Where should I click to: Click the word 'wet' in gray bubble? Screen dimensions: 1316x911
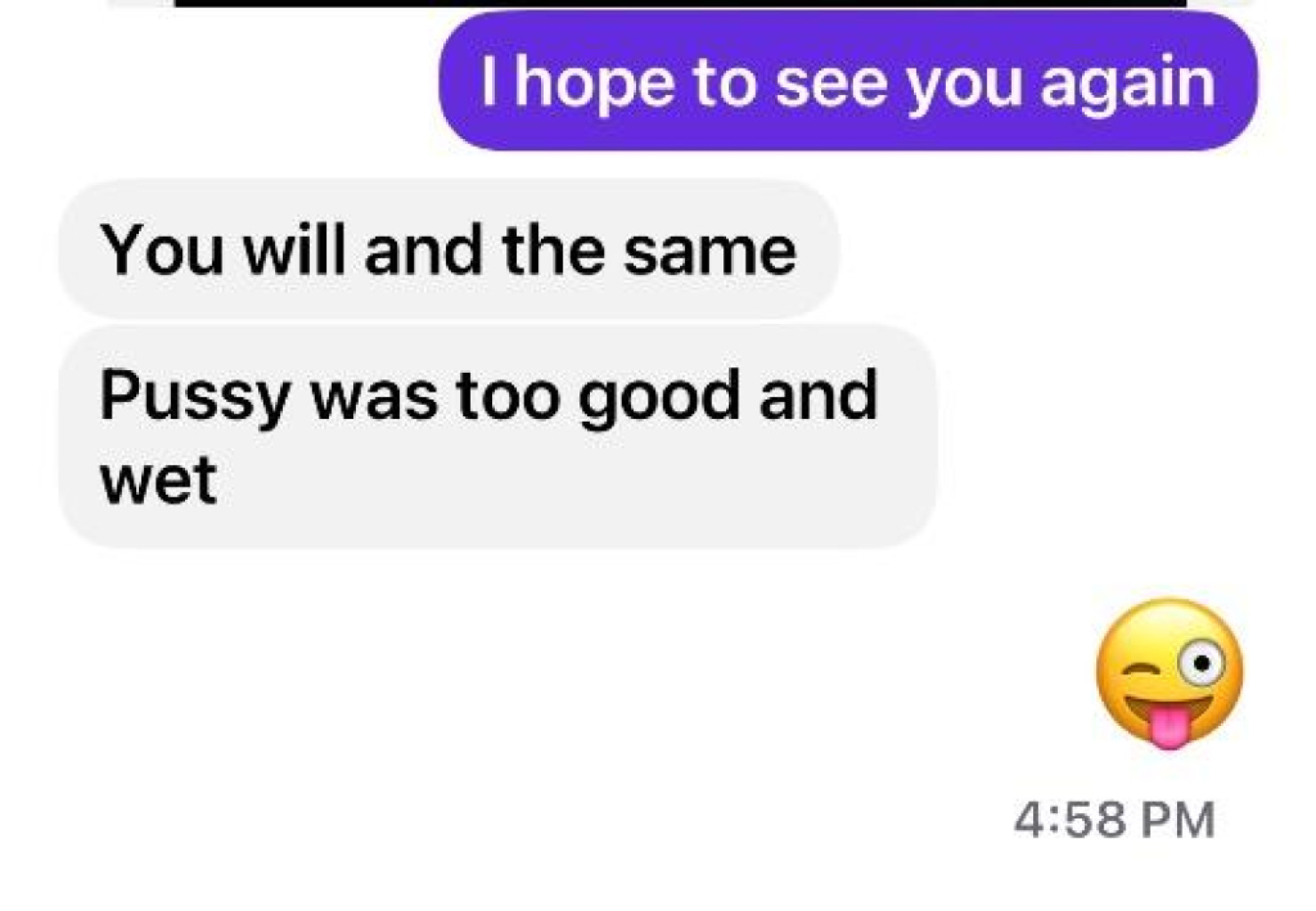coord(158,481)
